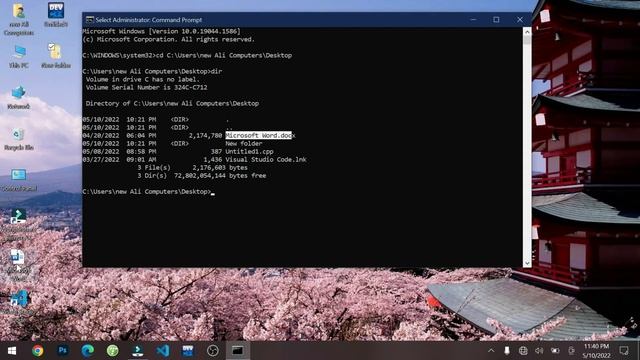Click the cd command line text

click(x=187, y=56)
